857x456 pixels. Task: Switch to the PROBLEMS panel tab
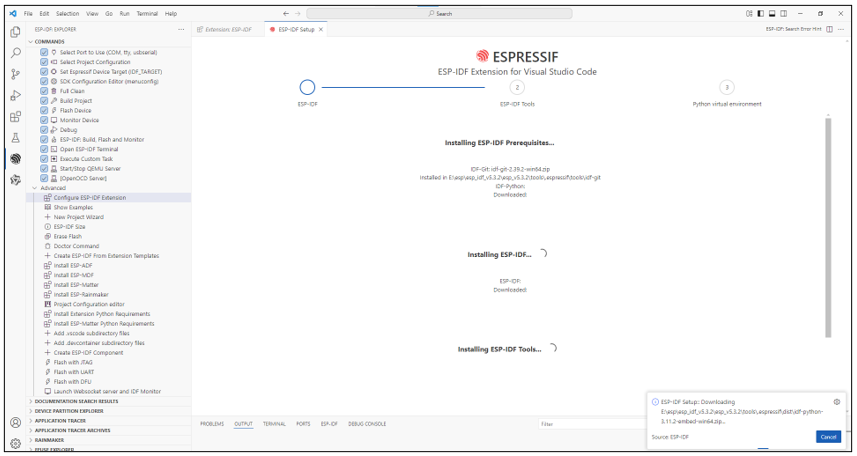point(212,424)
